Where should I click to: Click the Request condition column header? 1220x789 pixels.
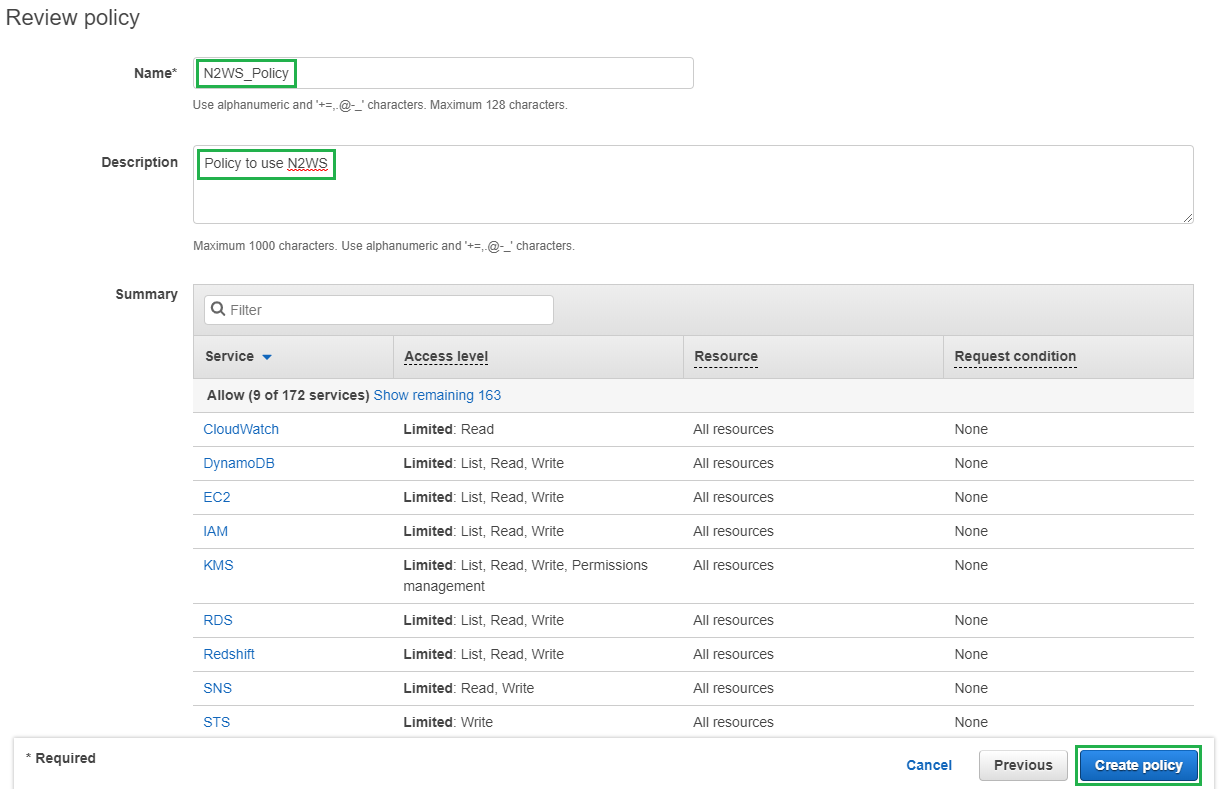[1015, 356]
